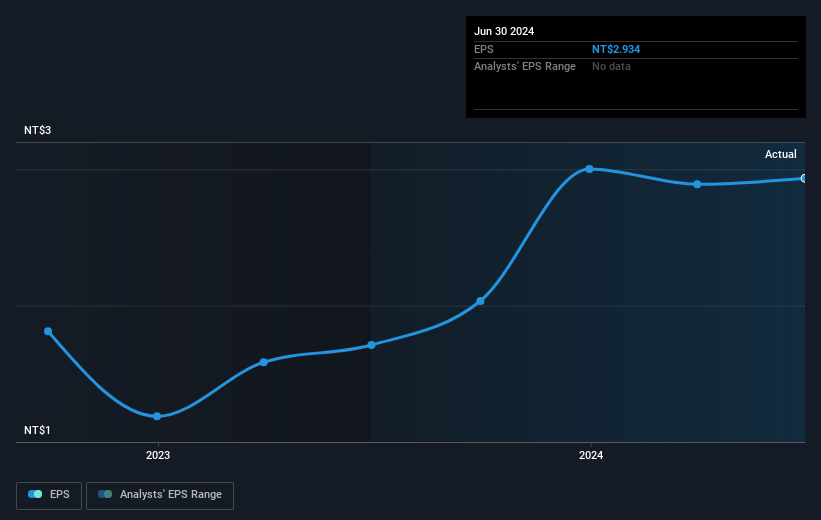Viewport: 821px width, 520px height.
Task: Select the peak data point above 2024
Action: click(590, 169)
